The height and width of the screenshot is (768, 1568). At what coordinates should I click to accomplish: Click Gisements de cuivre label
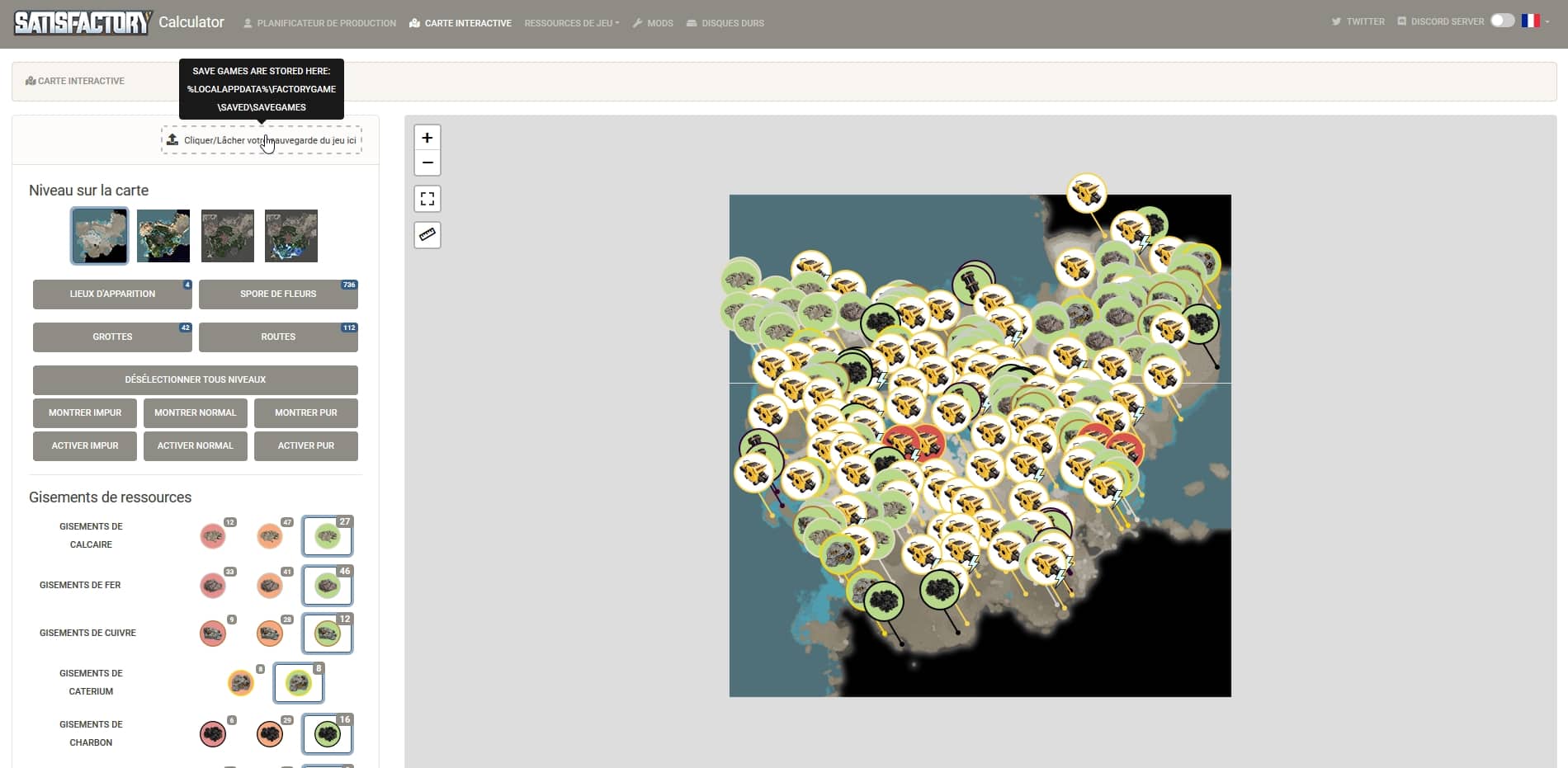(87, 633)
